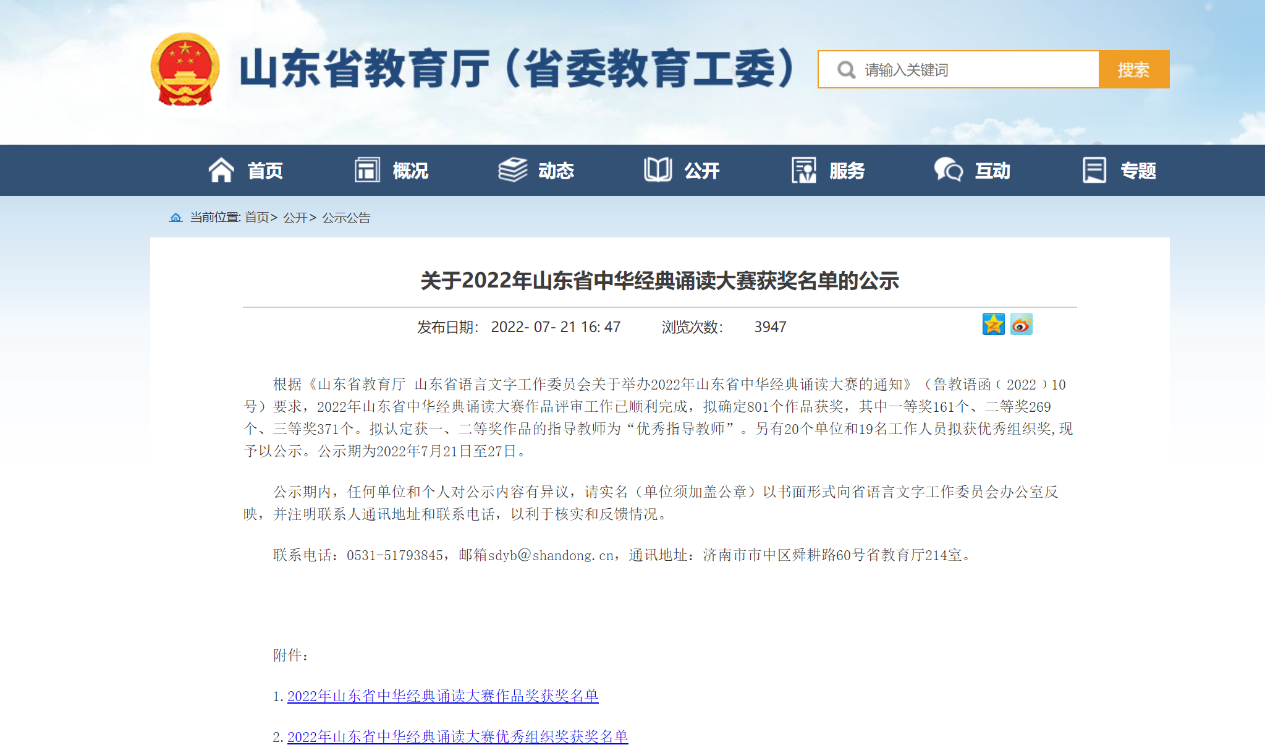Click the house icon for 首页

221,170
